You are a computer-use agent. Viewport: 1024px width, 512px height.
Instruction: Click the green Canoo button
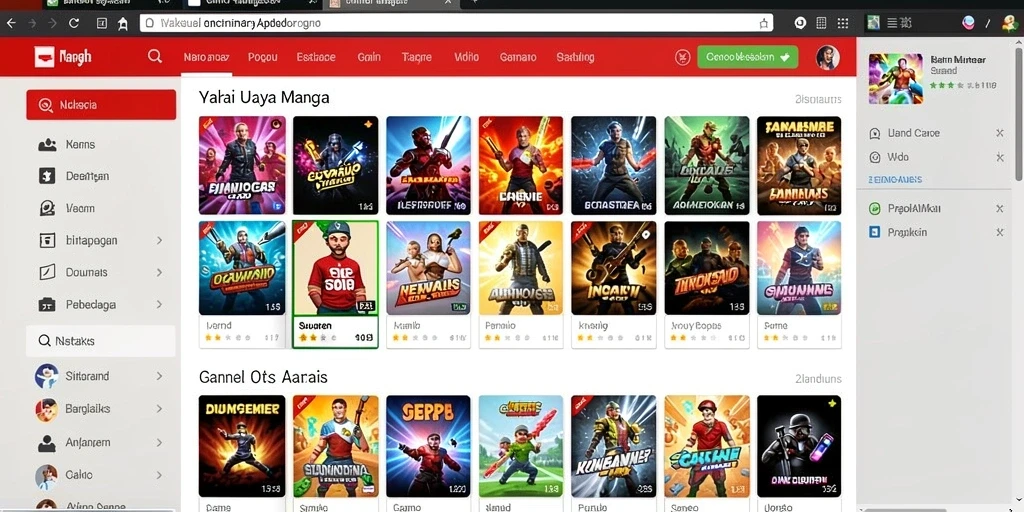(x=747, y=57)
